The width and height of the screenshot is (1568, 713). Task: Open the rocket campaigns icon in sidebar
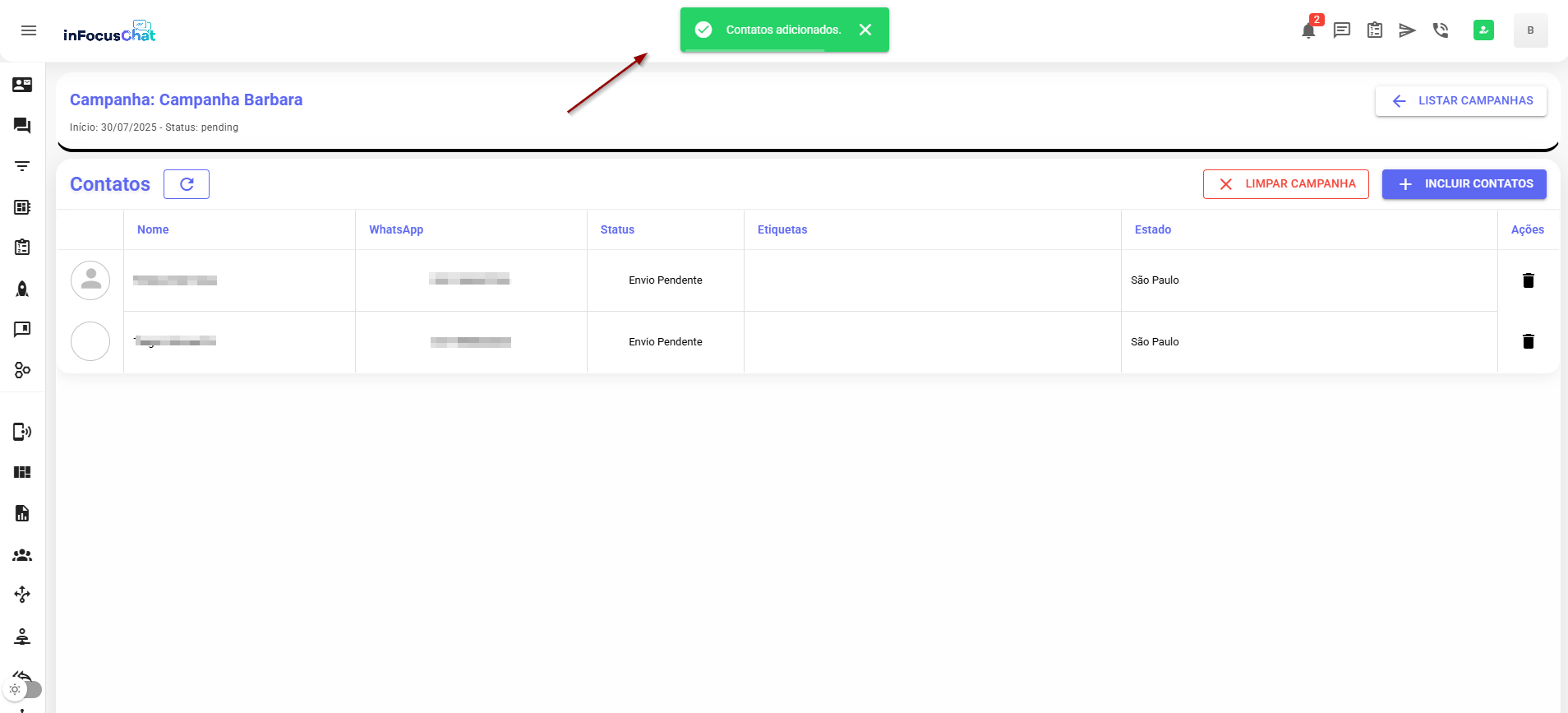[x=22, y=289]
